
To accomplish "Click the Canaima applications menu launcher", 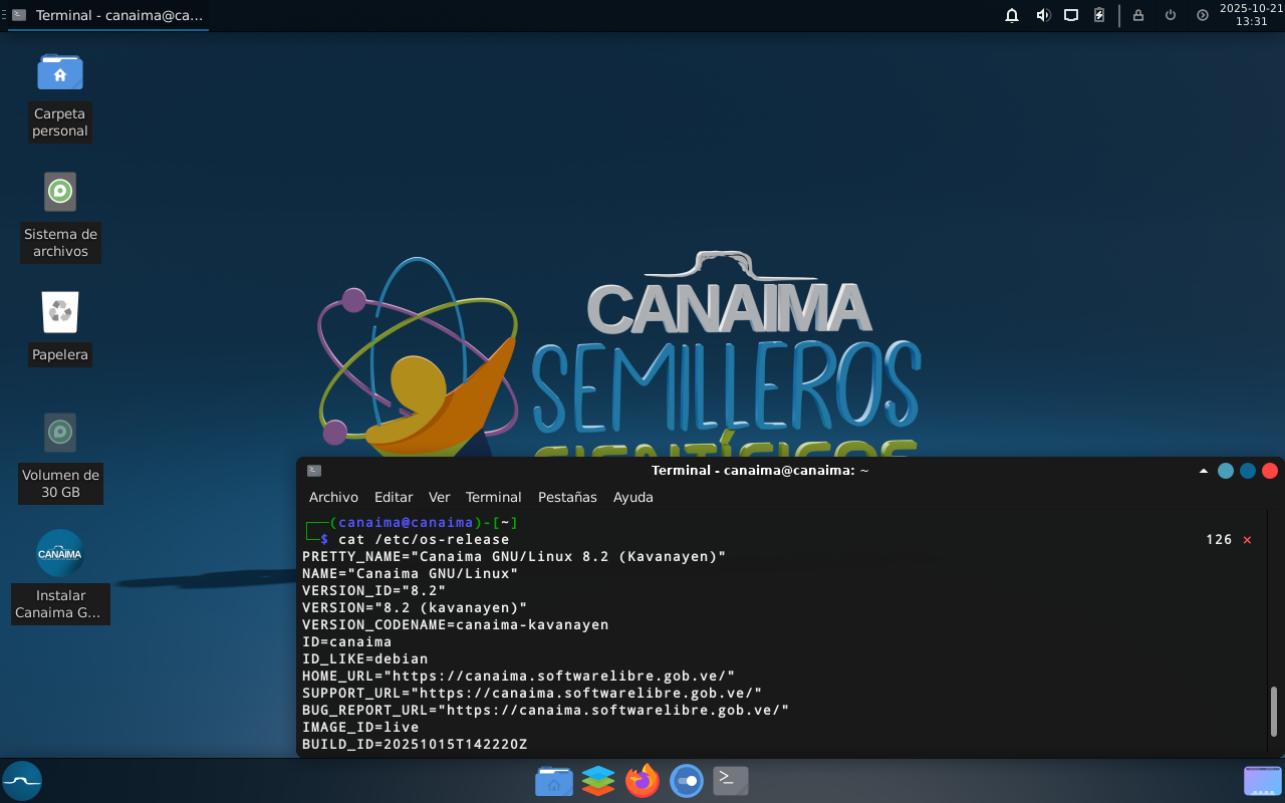I will (x=22, y=780).
